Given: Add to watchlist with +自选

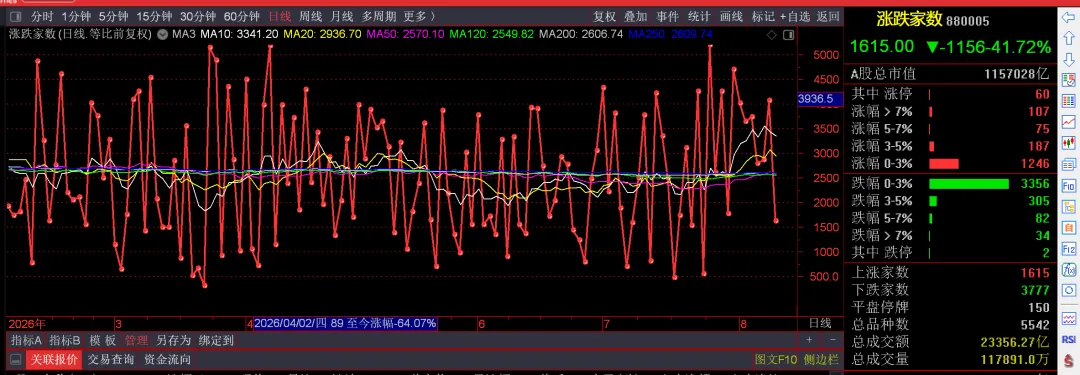Looking at the screenshot, I should tap(796, 17).
